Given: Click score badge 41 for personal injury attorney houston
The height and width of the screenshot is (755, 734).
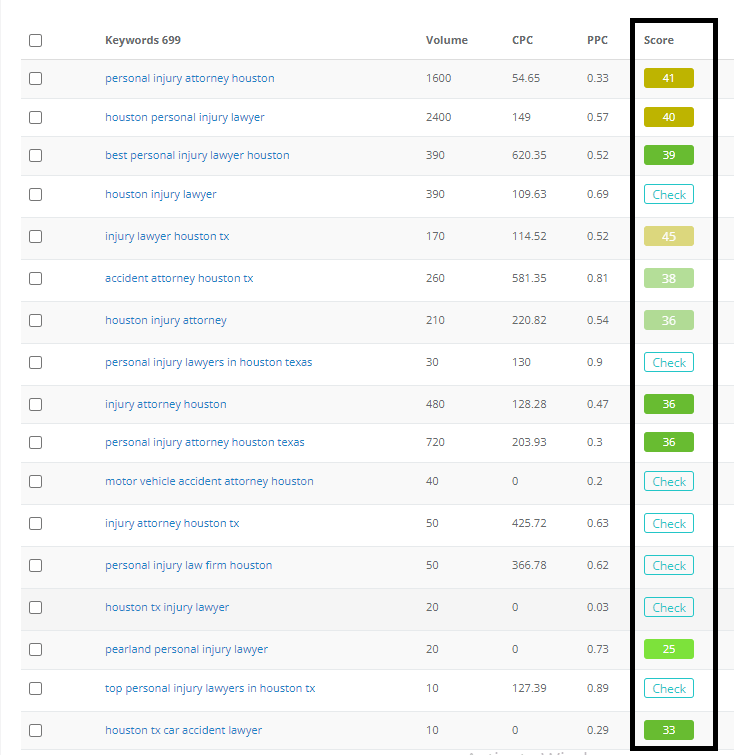Looking at the screenshot, I should click(x=668, y=78).
